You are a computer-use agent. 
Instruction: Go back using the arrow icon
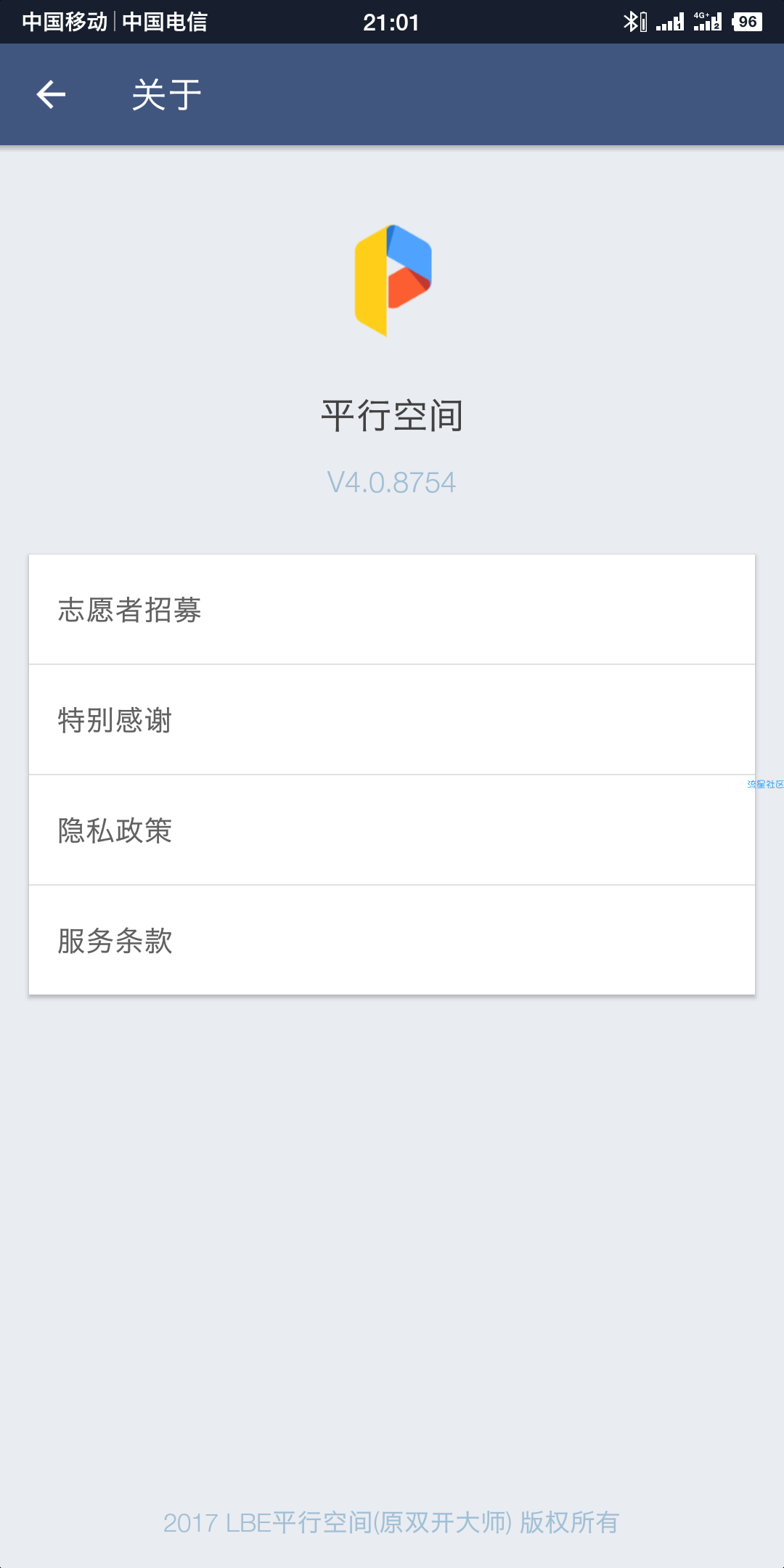coord(51,94)
